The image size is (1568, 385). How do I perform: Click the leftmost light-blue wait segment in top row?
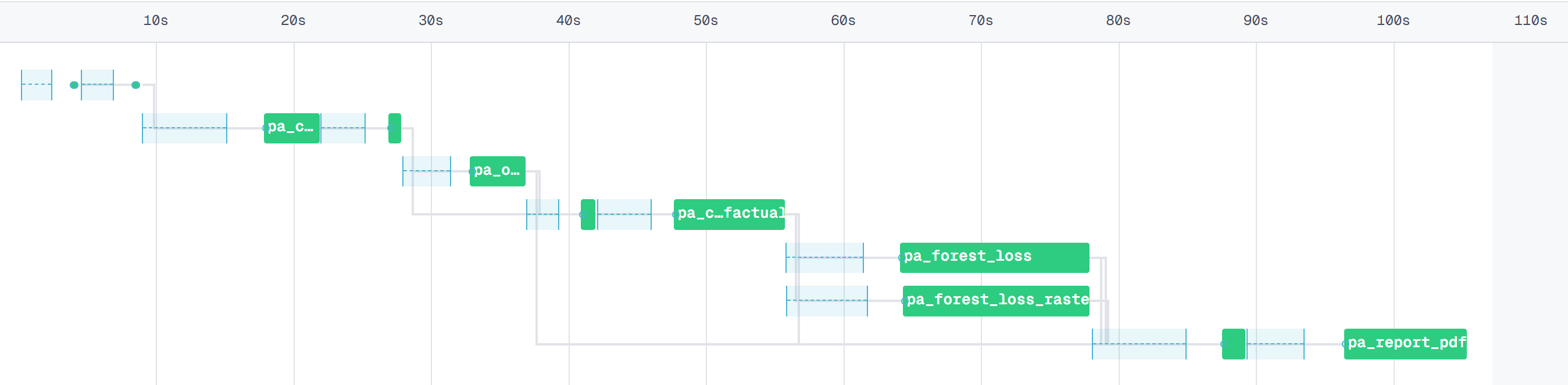[x=37, y=85]
